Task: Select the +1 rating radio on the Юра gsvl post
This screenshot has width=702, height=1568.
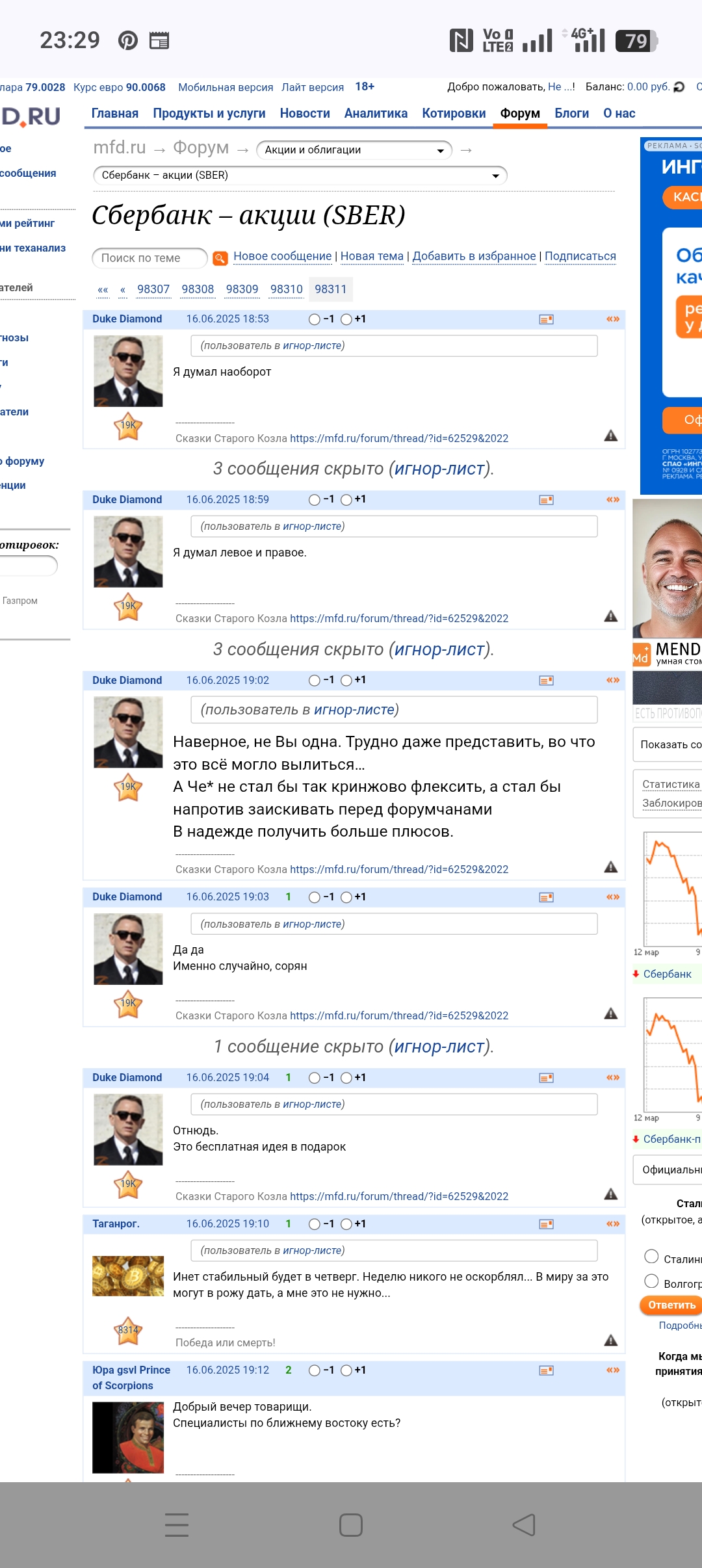Action: click(x=346, y=1370)
